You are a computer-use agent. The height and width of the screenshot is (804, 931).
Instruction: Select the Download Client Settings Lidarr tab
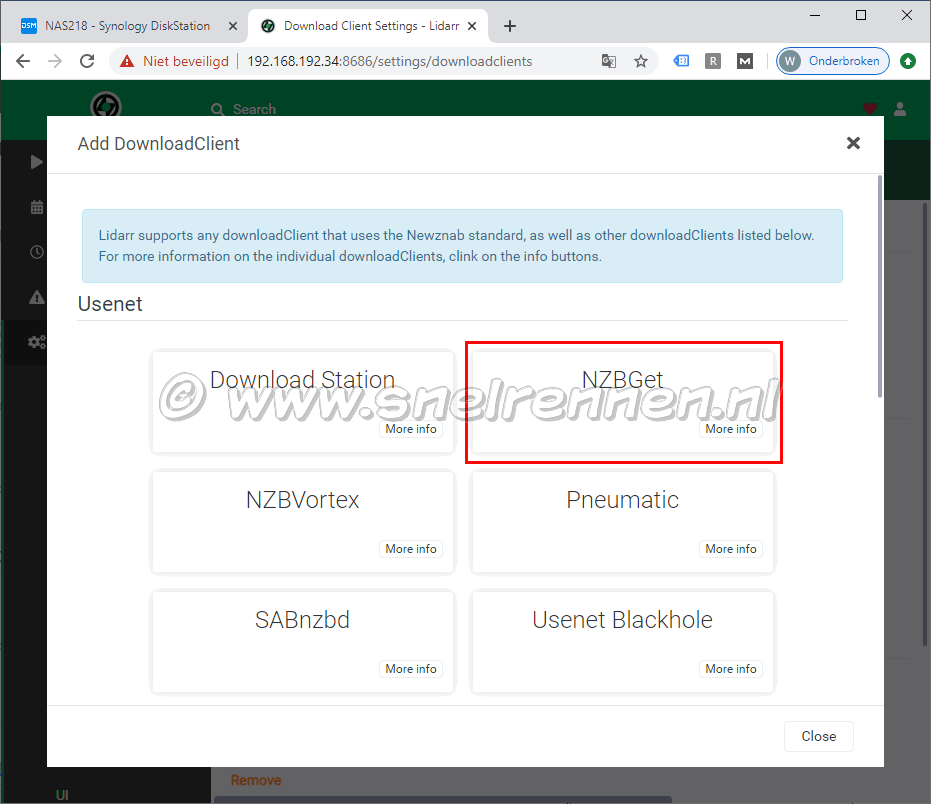[x=370, y=26]
